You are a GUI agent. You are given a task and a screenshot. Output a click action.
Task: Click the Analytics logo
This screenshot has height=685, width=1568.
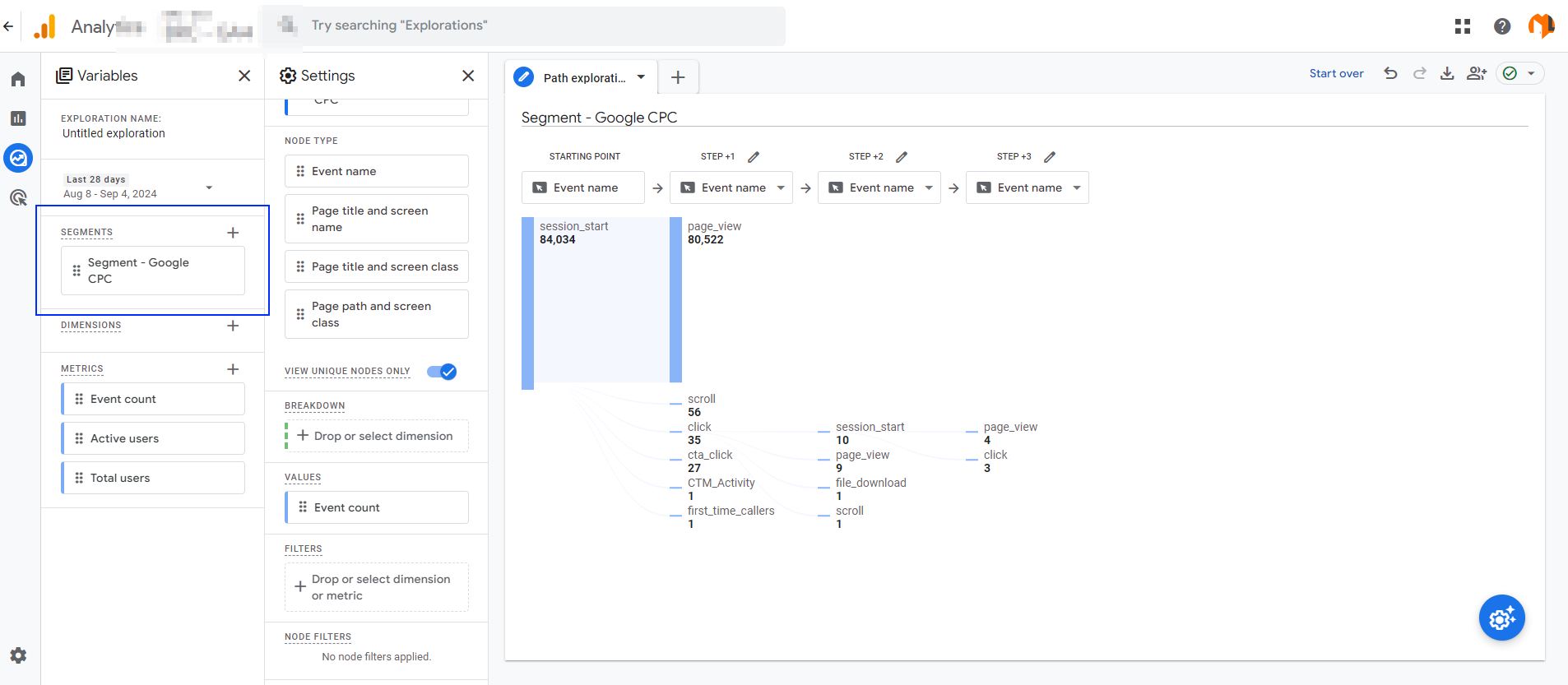pyautogui.click(x=45, y=26)
